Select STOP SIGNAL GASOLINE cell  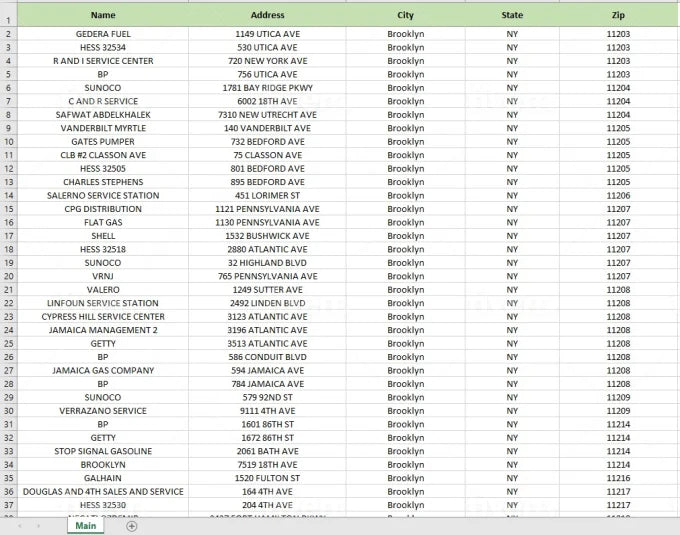coord(103,450)
